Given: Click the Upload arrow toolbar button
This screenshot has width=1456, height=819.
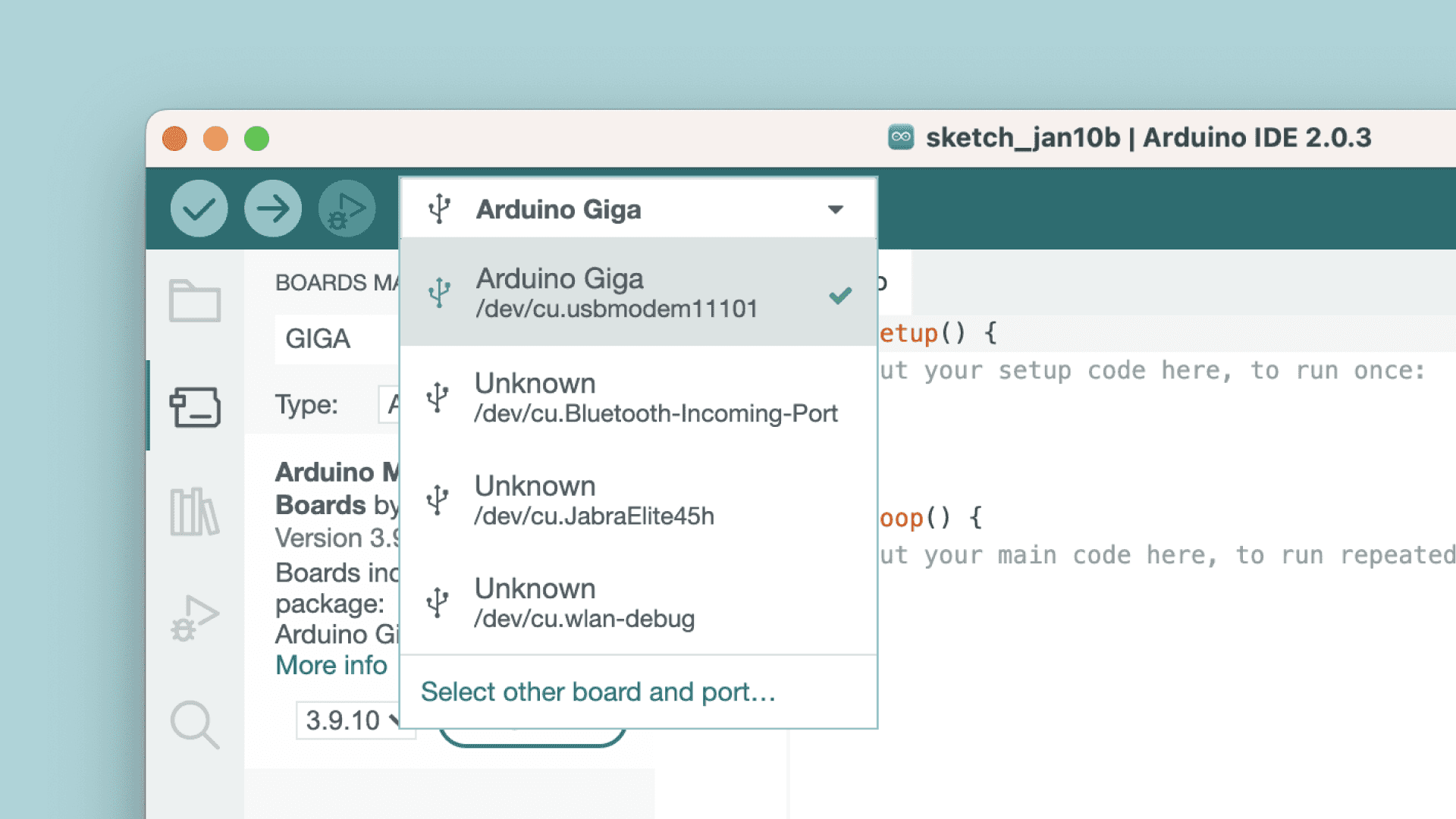Looking at the screenshot, I should click(272, 209).
